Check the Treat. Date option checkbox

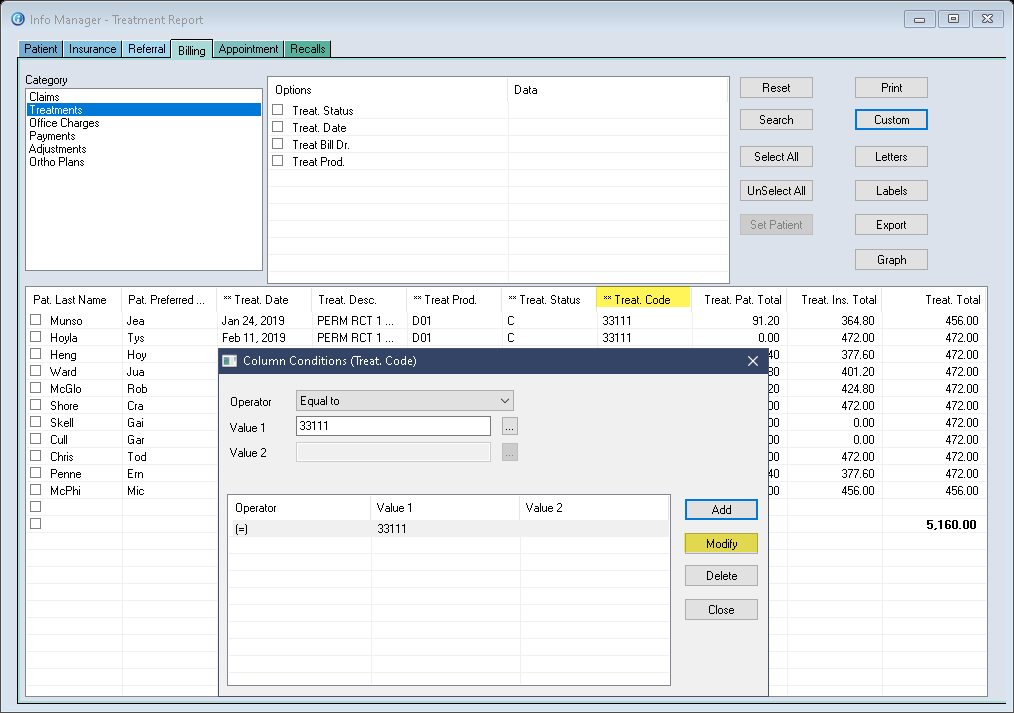click(278, 128)
